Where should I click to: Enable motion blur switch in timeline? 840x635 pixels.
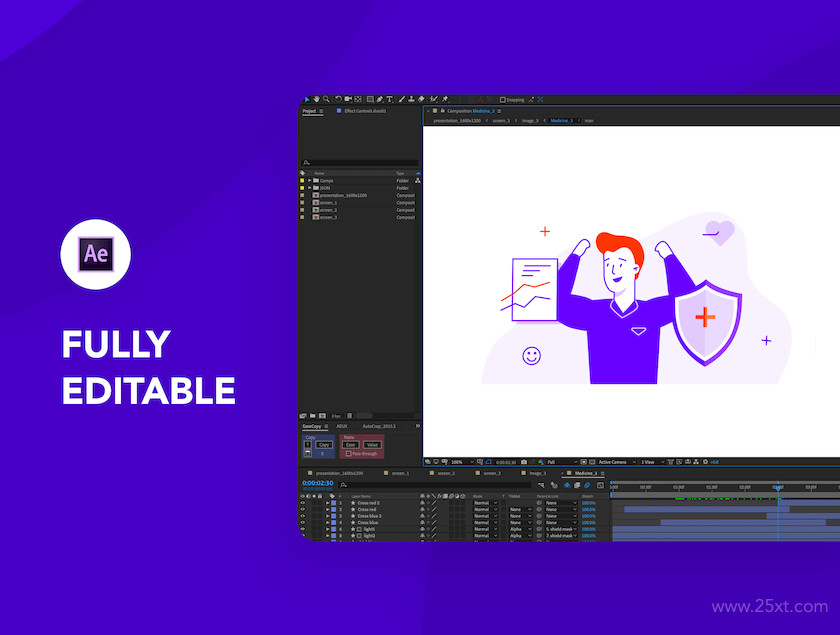pyautogui.click(x=587, y=485)
